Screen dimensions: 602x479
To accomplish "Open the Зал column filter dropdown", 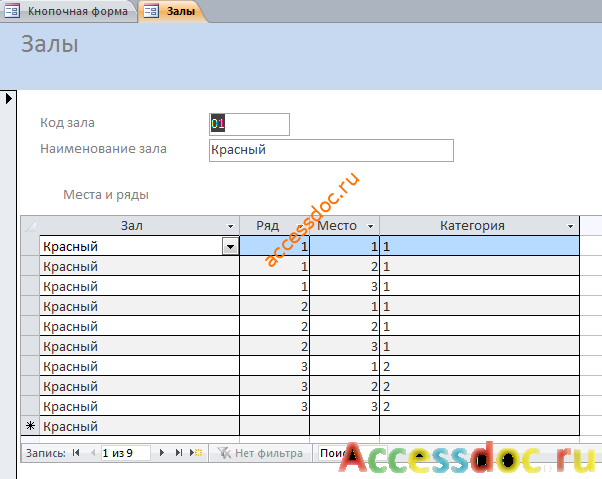I will coord(230,226).
